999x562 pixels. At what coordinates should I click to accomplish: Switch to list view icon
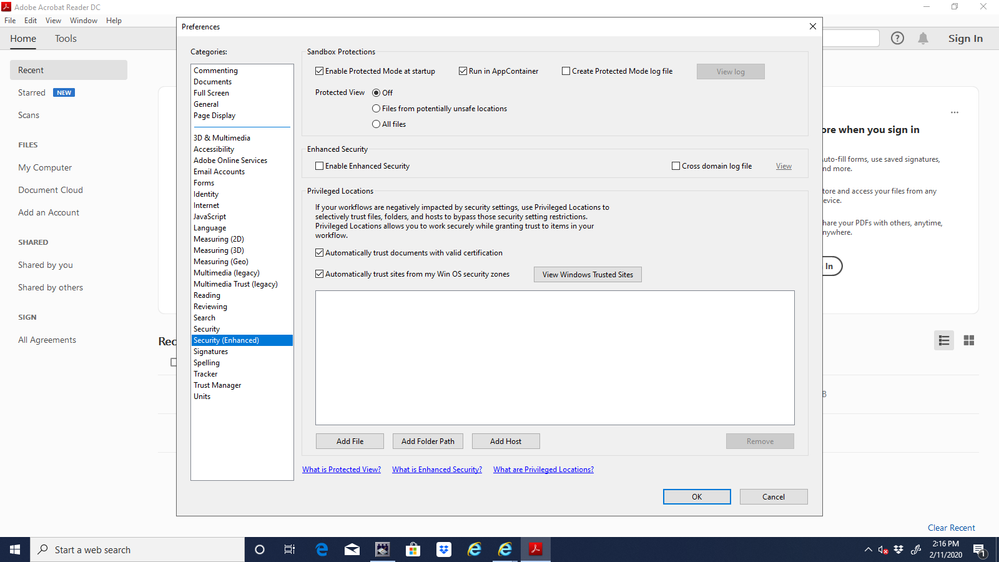coord(944,340)
